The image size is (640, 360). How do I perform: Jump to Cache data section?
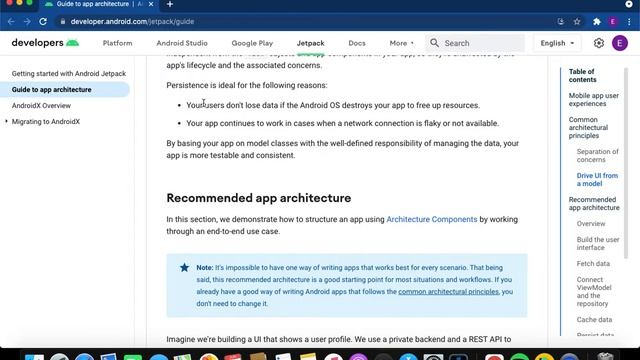pos(594,320)
